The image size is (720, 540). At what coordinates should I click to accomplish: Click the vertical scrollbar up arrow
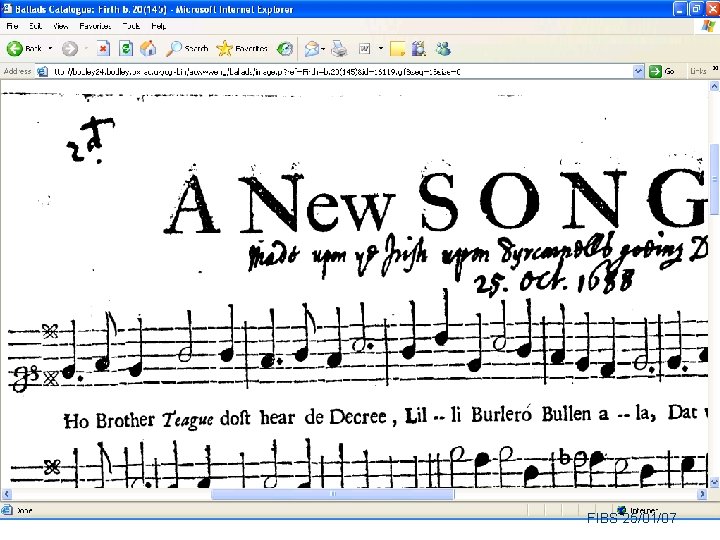tap(714, 86)
